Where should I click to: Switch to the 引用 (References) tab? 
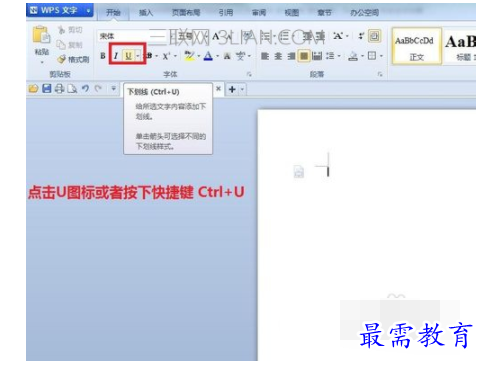coord(226,13)
